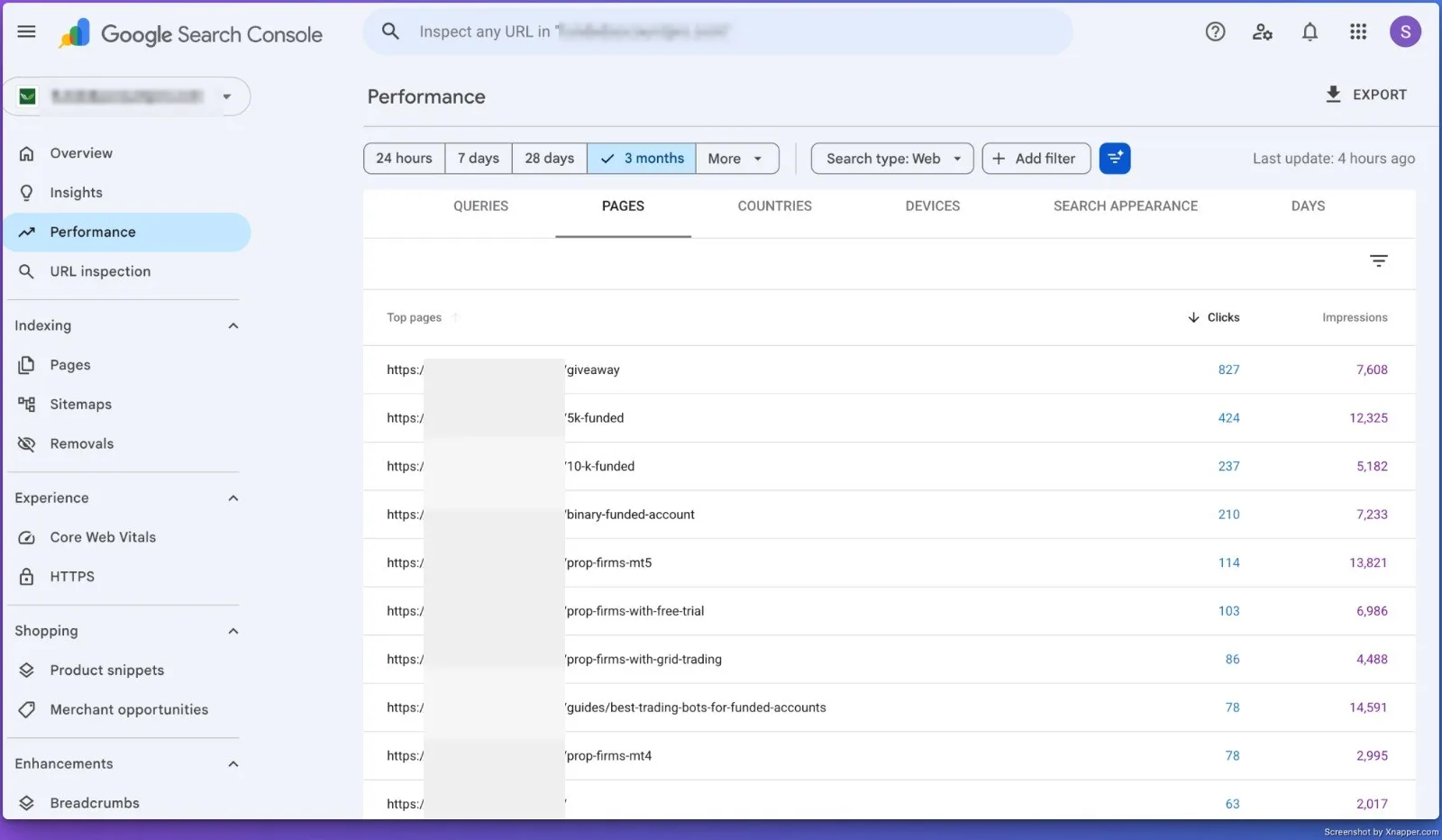Select the 28 days range

[x=550, y=159]
